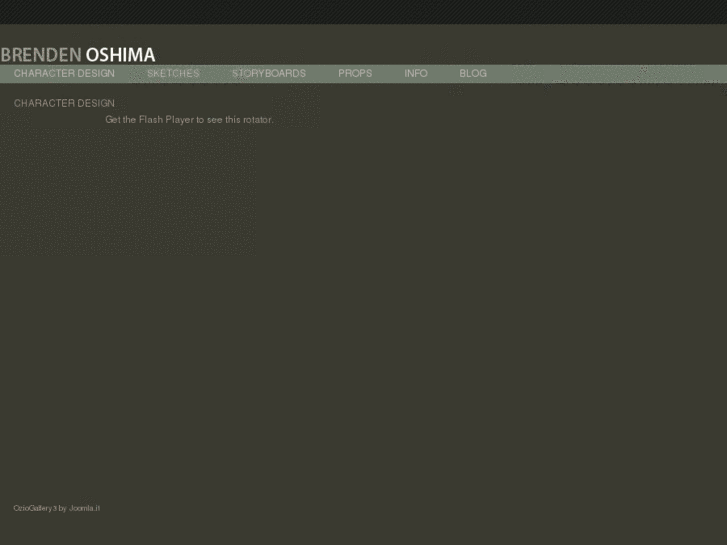
Task: Go to the Sketches page
Action: point(173,73)
